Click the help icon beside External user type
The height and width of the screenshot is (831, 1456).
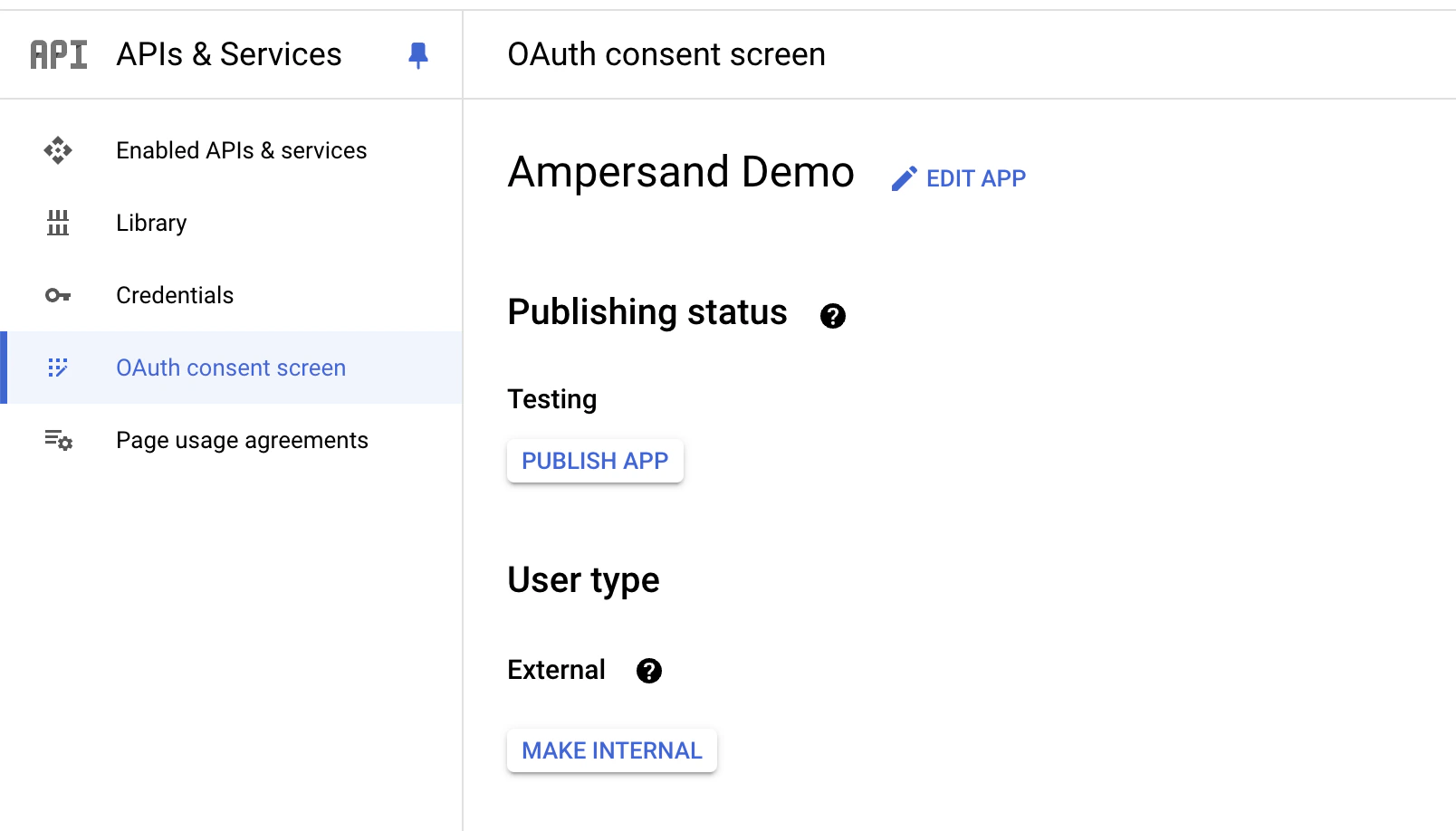pyautogui.click(x=648, y=671)
